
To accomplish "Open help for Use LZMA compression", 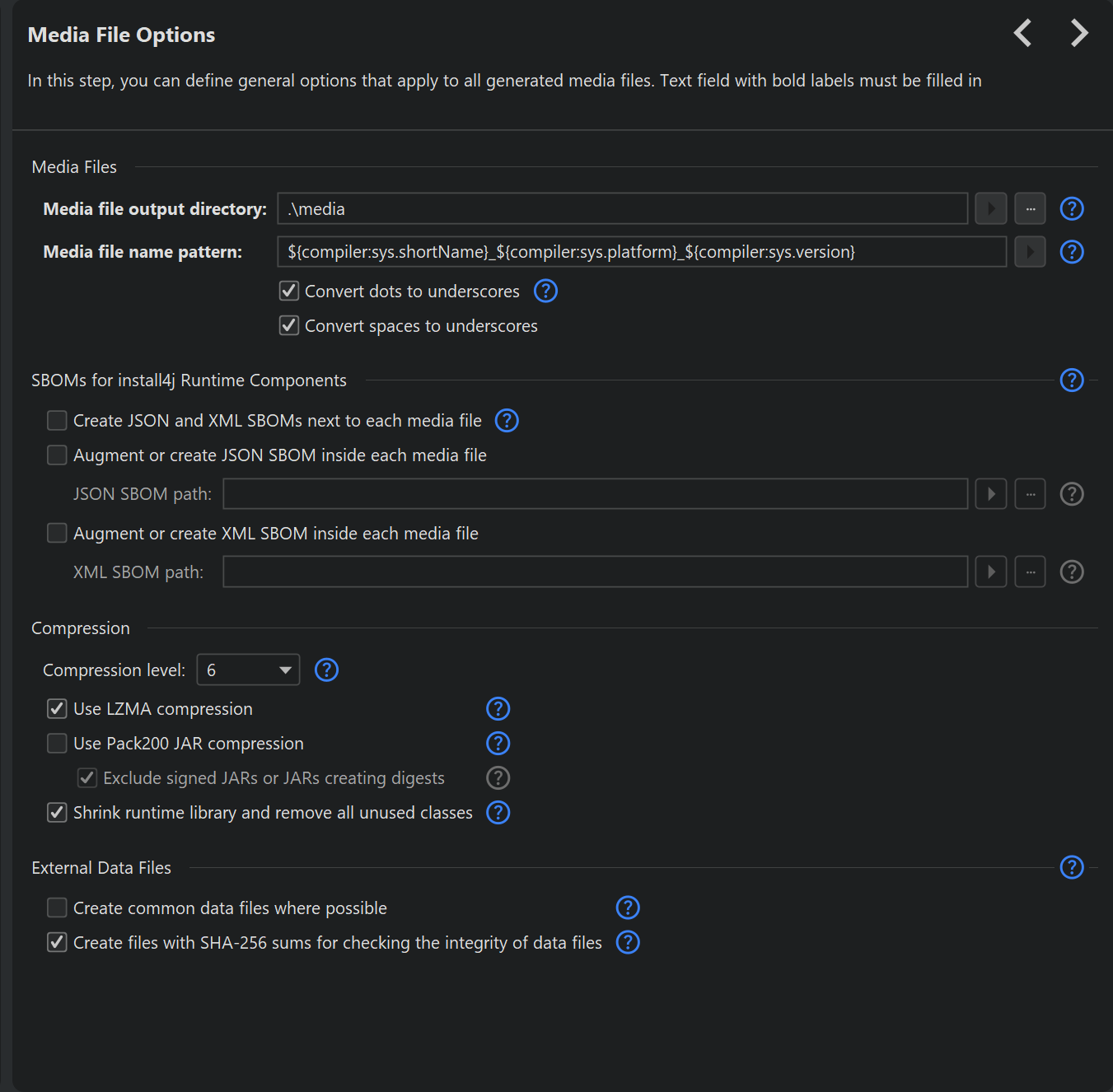I will [498, 709].
